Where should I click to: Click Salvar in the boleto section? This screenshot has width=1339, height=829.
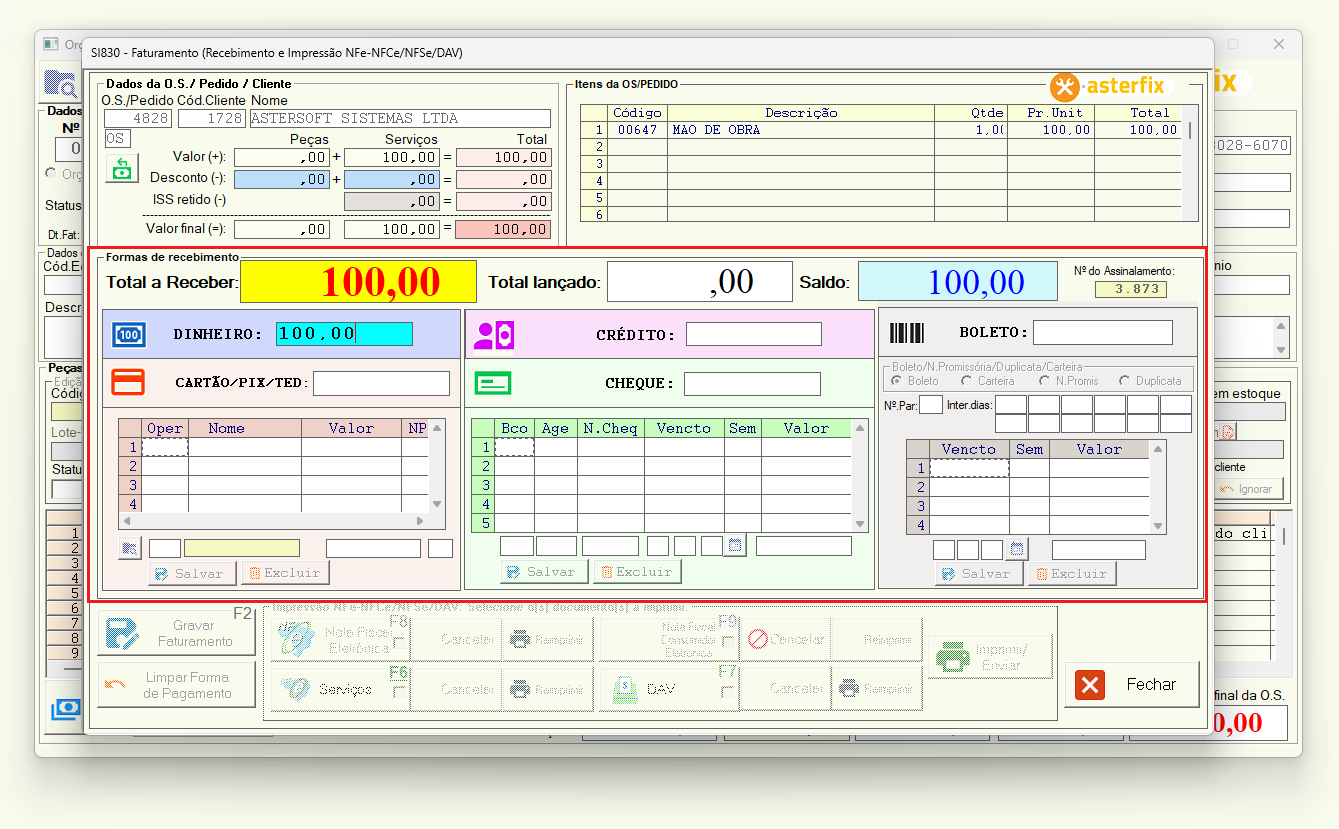click(x=980, y=574)
